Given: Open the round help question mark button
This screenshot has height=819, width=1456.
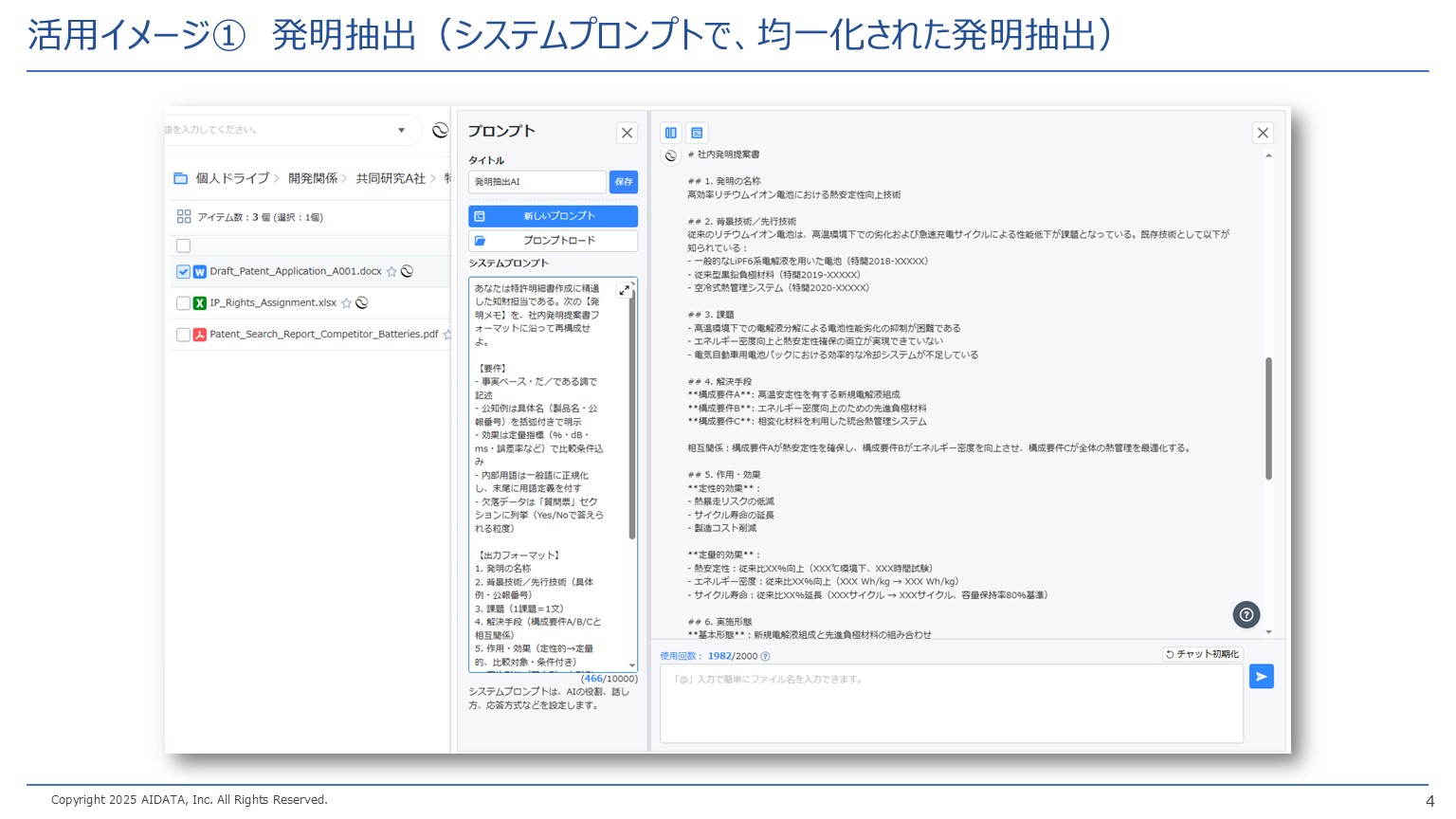Looking at the screenshot, I should [1246, 615].
